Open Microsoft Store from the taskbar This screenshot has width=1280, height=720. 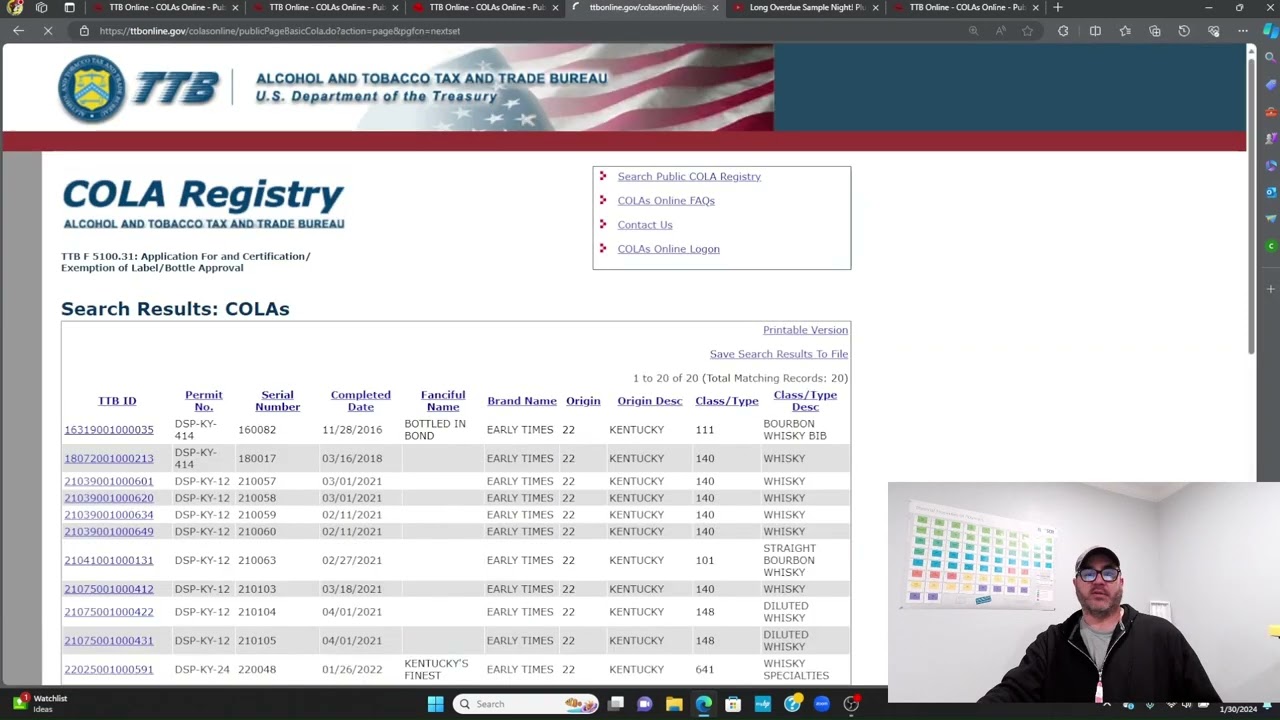[733, 704]
